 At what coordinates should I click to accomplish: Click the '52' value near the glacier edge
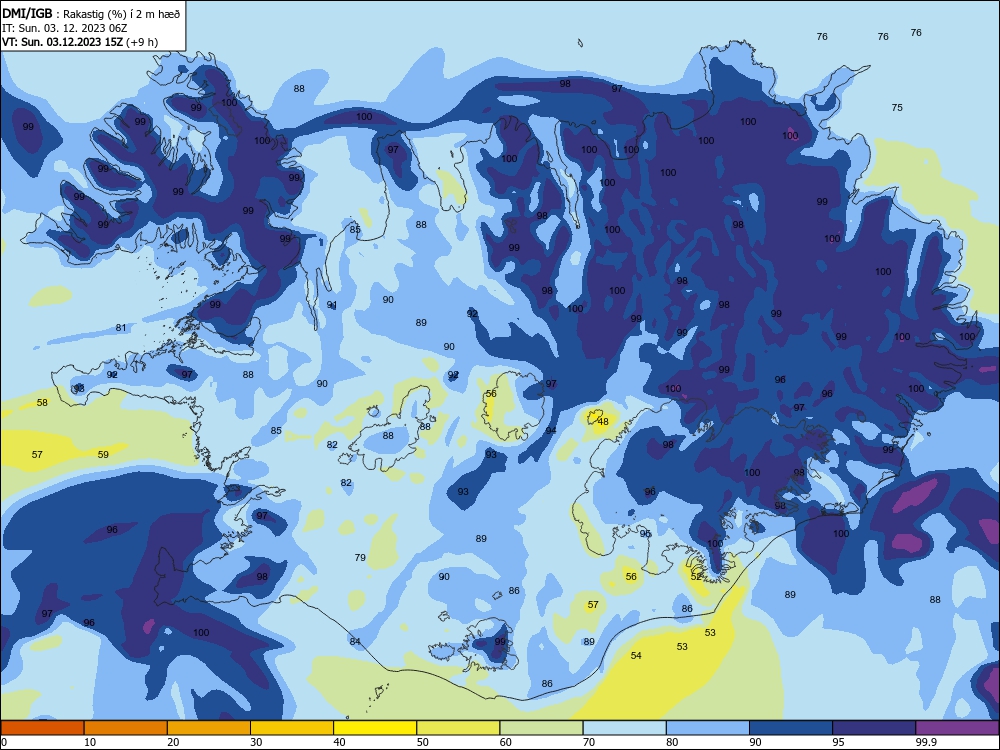696,576
